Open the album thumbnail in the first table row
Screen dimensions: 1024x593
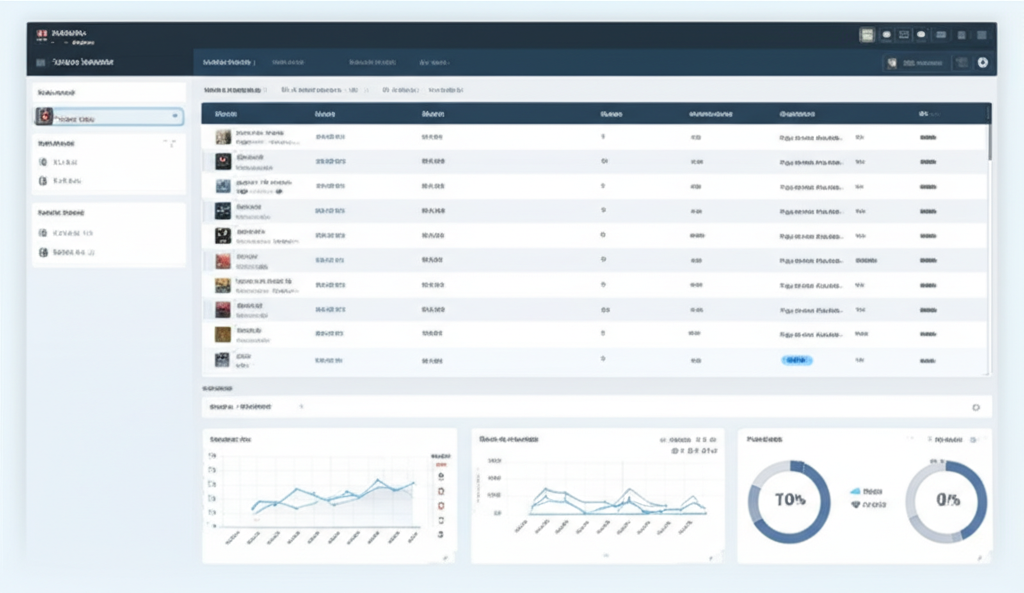[x=224, y=136]
